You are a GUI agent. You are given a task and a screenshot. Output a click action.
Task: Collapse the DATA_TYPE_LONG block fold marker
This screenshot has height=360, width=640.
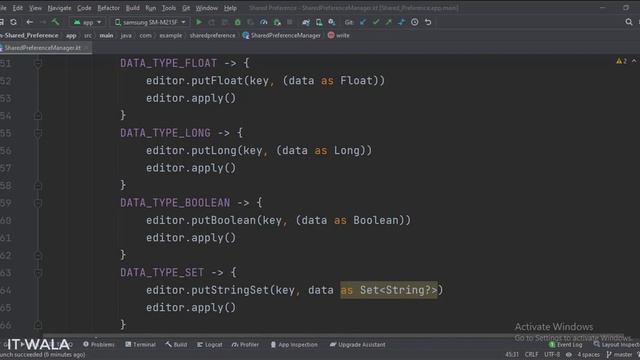(x=38, y=133)
